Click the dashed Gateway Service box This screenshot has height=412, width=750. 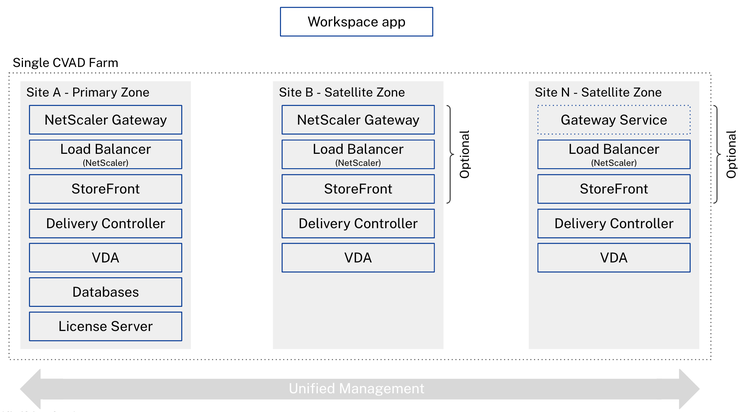(614, 120)
